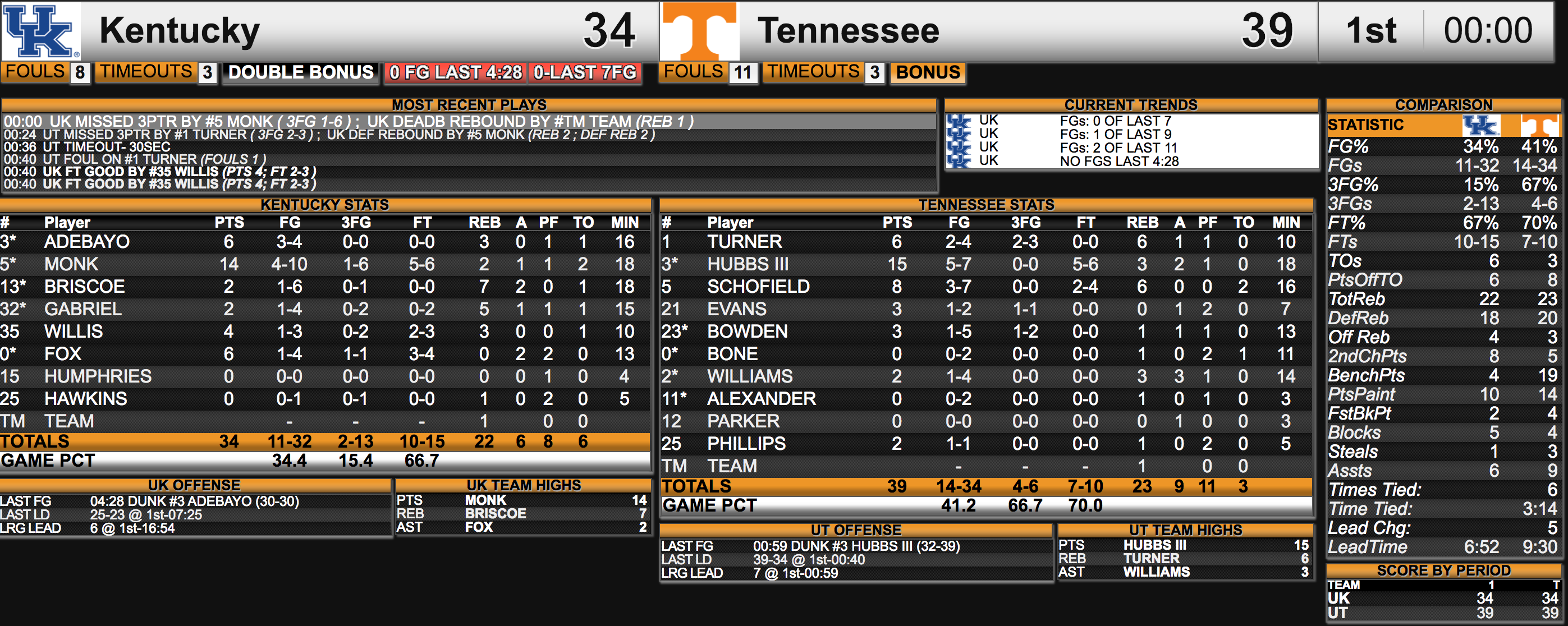1568x626 pixels.
Task: Click the Most Recent Plays header
Action: (469, 105)
